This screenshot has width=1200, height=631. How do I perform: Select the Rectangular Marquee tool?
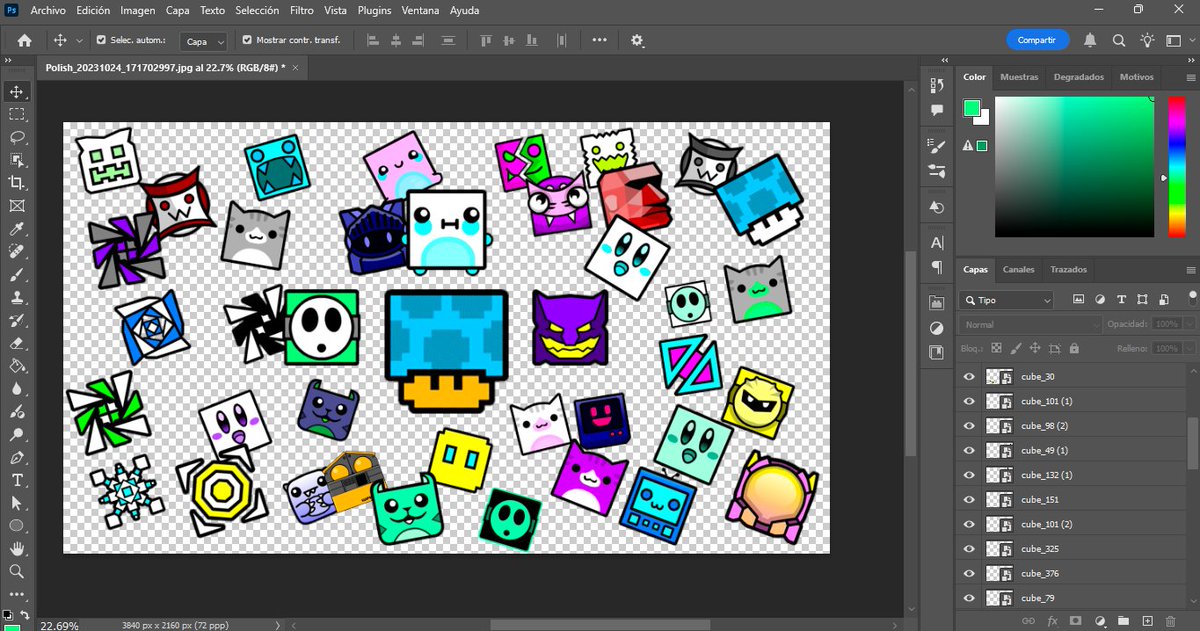pyautogui.click(x=16, y=115)
